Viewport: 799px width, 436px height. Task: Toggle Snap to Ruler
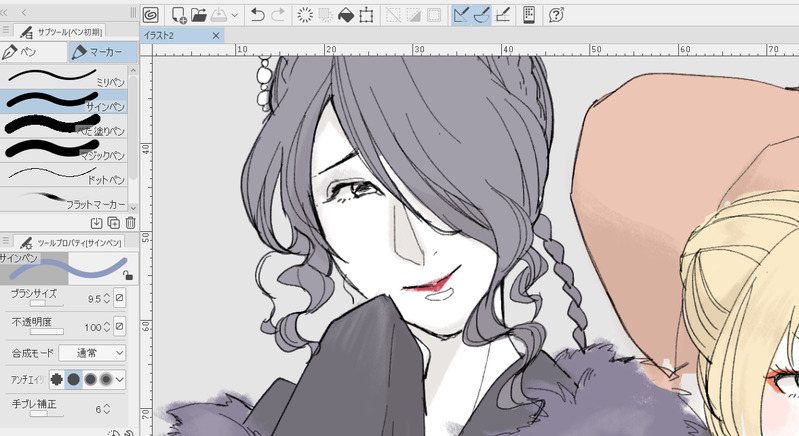[x=461, y=15]
